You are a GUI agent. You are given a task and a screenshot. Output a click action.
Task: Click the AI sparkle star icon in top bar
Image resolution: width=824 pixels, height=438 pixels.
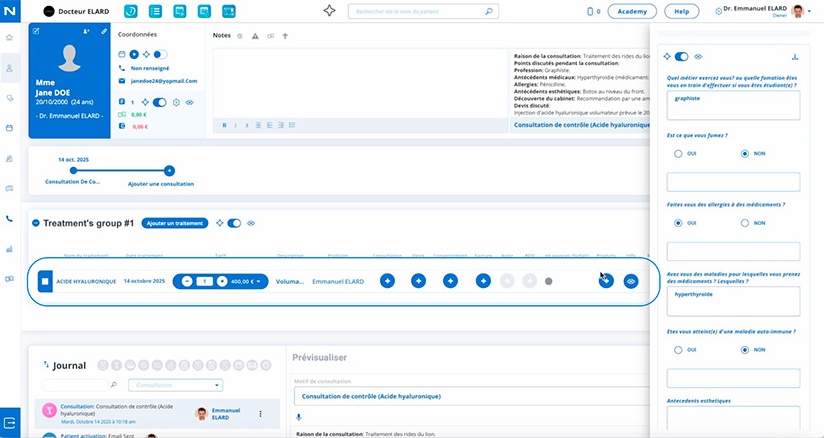(331, 11)
